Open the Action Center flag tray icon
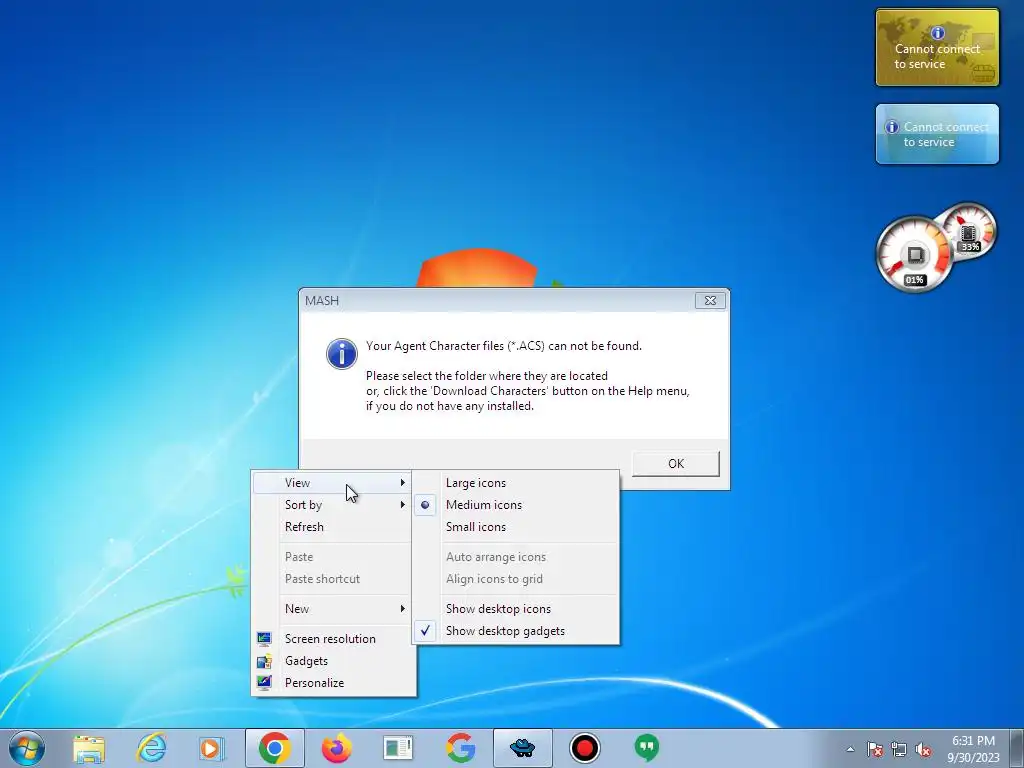1024x768 pixels. click(x=874, y=749)
